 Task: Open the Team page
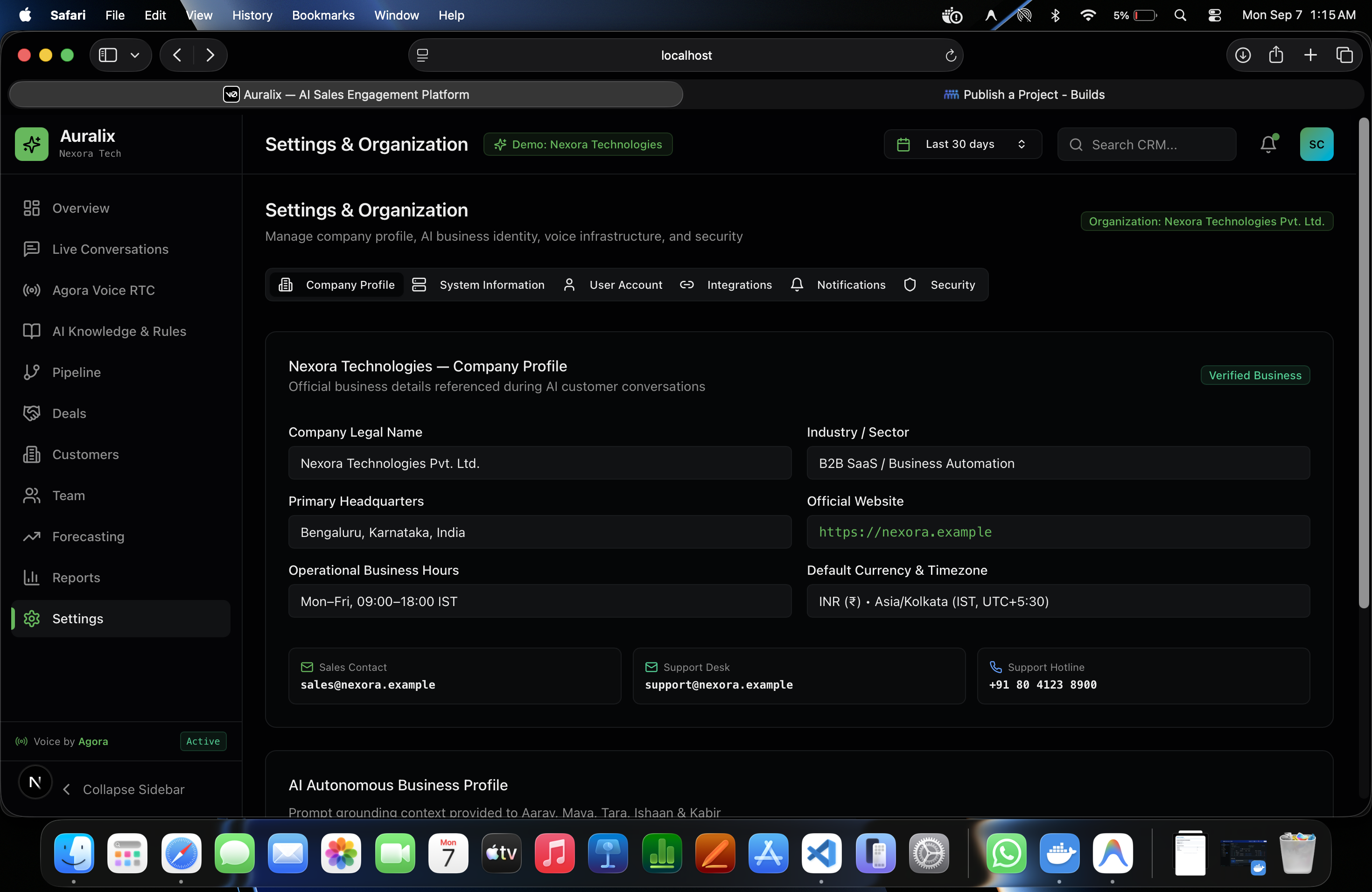coord(120,495)
